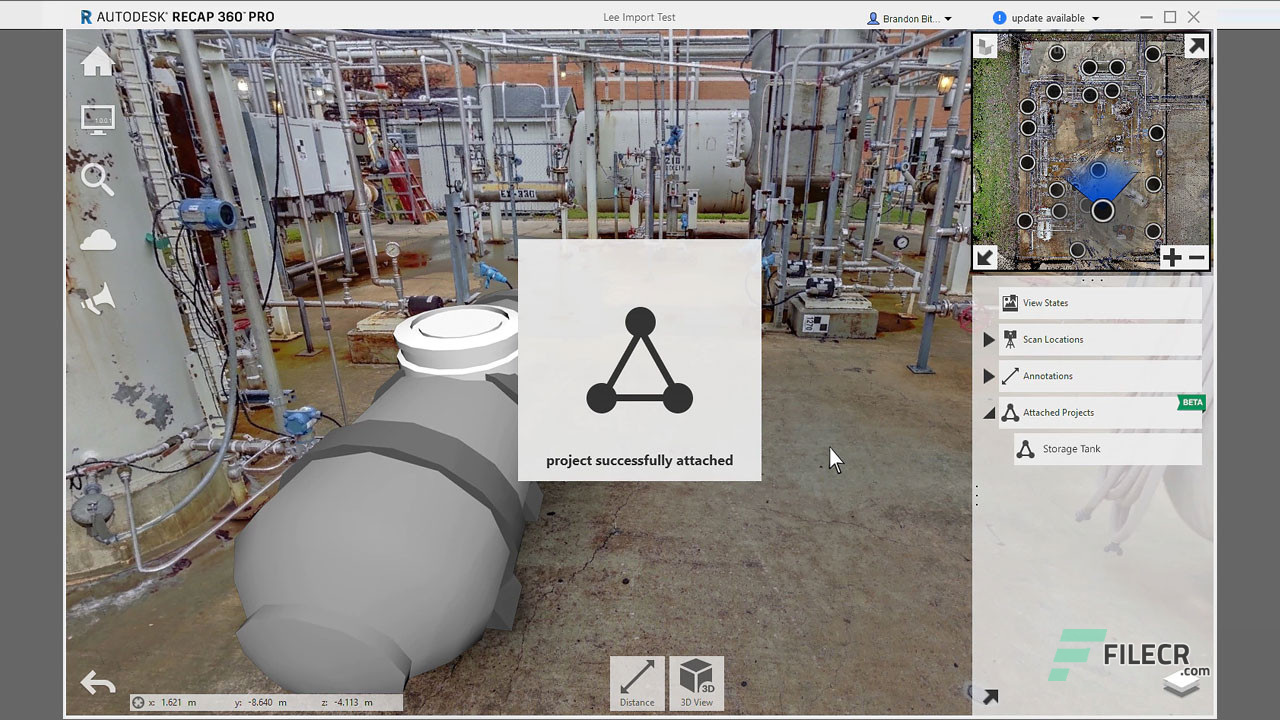The height and width of the screenshot is (720, 1280).
Task: Open Annotations in project navigator
Action: click(x=1099, y=376)
